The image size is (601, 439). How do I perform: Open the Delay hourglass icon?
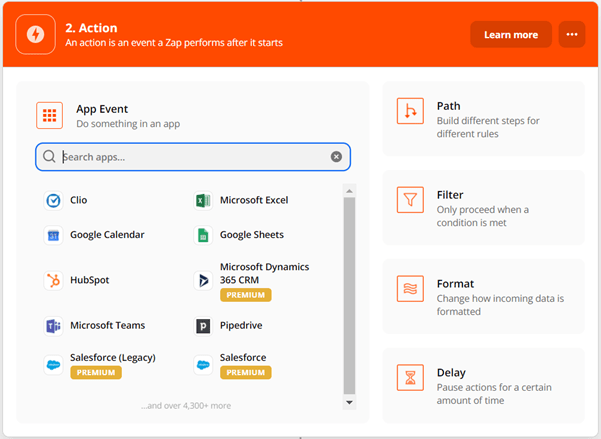[410, 378]
